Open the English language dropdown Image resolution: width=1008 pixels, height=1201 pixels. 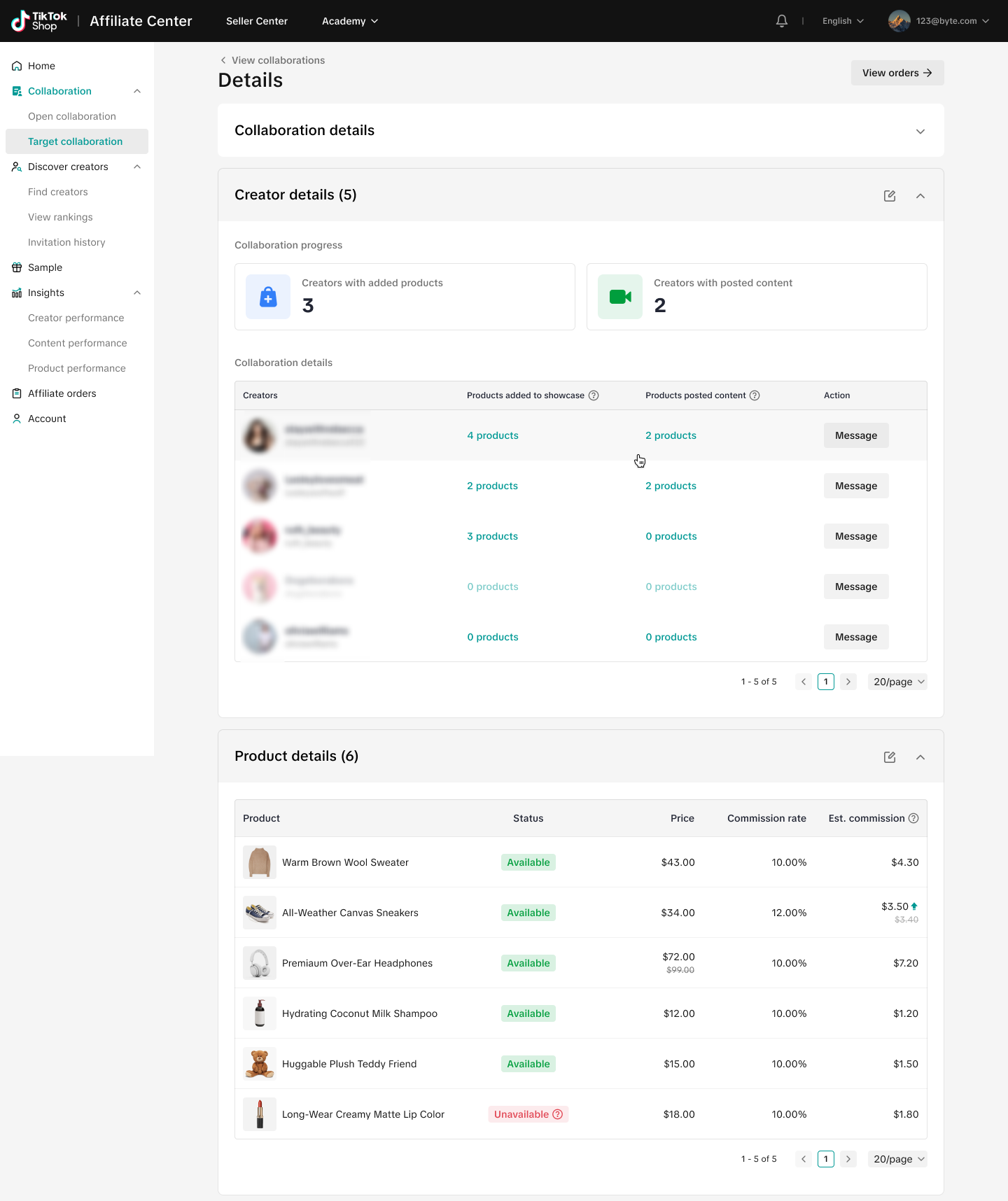(843, 21)
